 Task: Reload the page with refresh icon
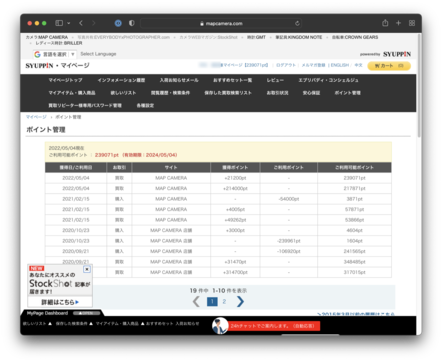pyautogui.click(x=297, y=23)
